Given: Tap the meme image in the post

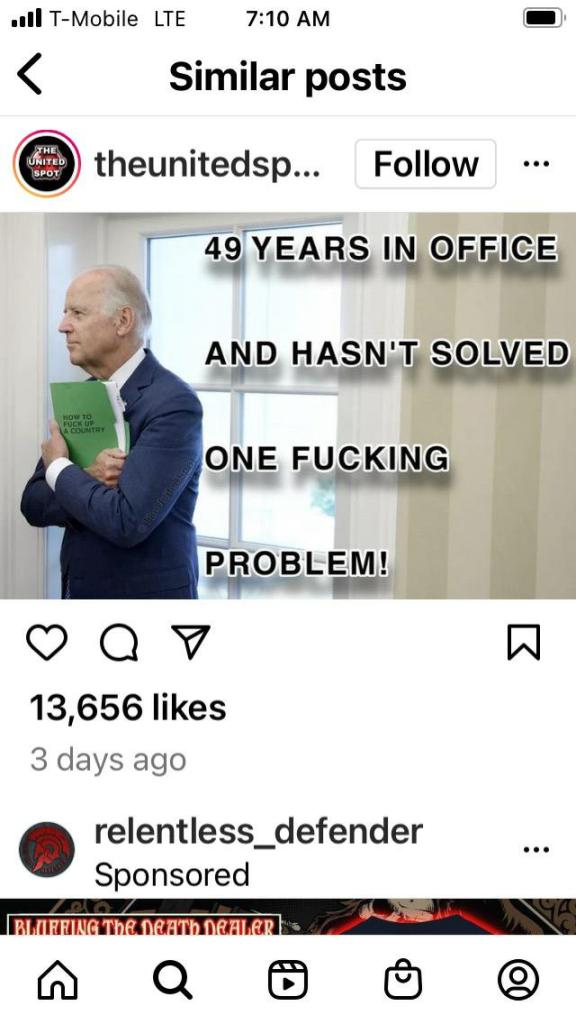Looking at the screenshot, I should (x=288, y=406).
